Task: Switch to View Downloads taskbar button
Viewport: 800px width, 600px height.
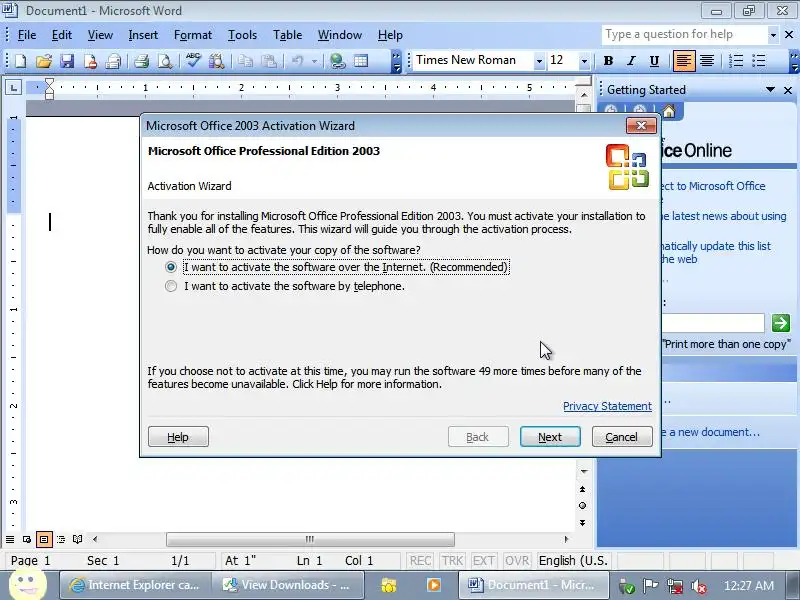Action: pyautogui.click(x=287, y=585)
